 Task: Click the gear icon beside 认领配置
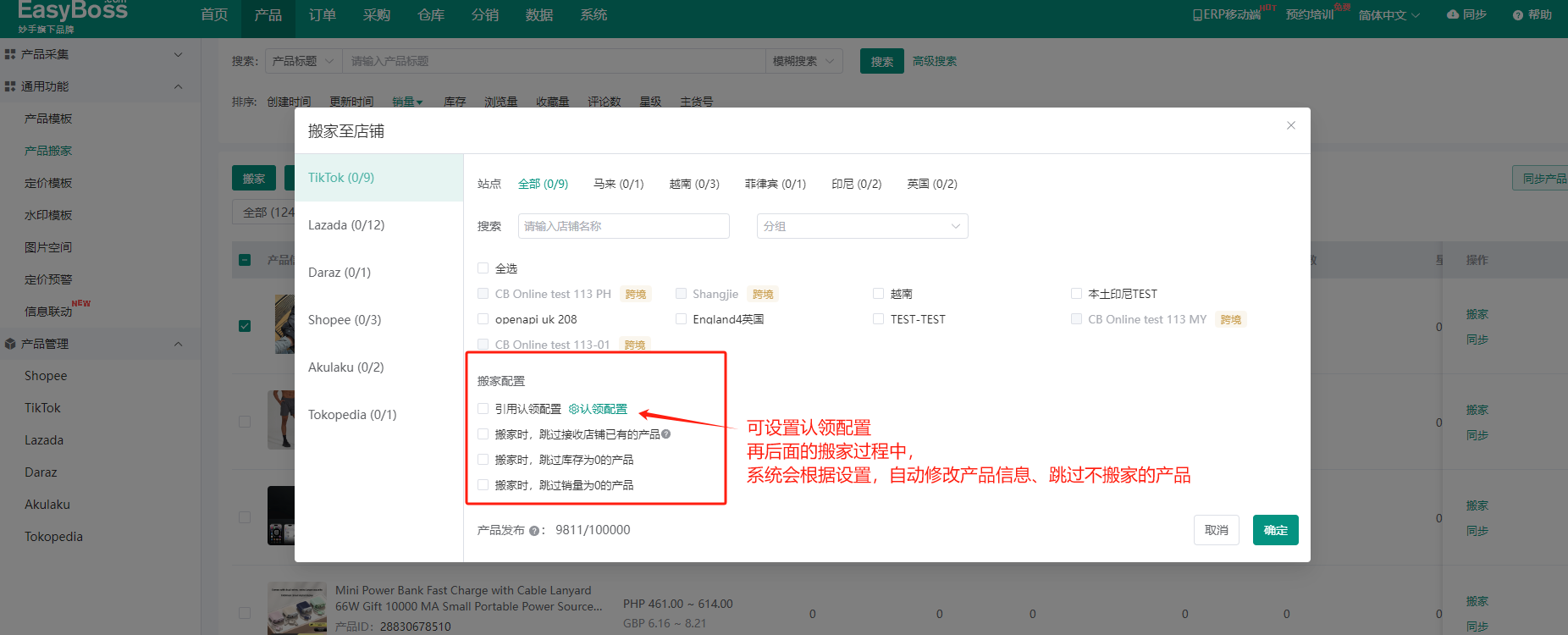pos(574,409)
